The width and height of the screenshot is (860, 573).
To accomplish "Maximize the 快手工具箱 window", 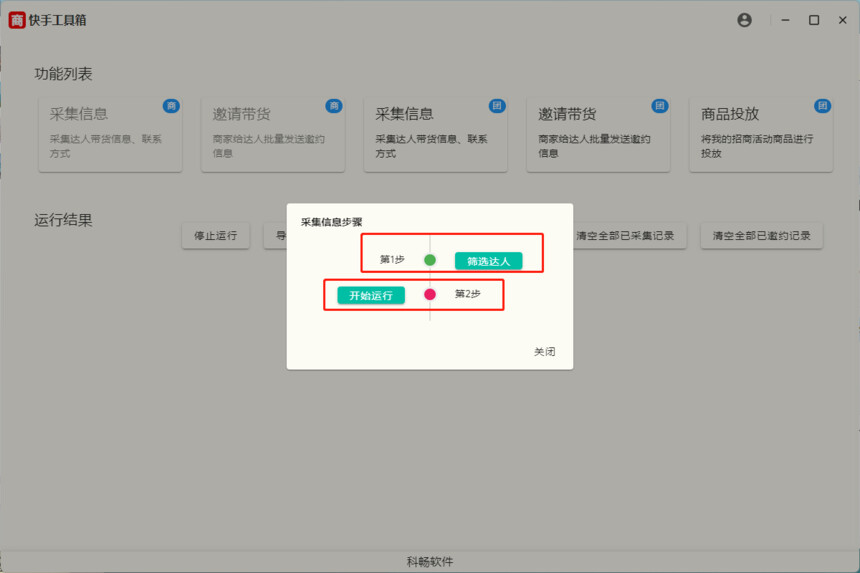I will pyautogui.click(x=814, y=20).
